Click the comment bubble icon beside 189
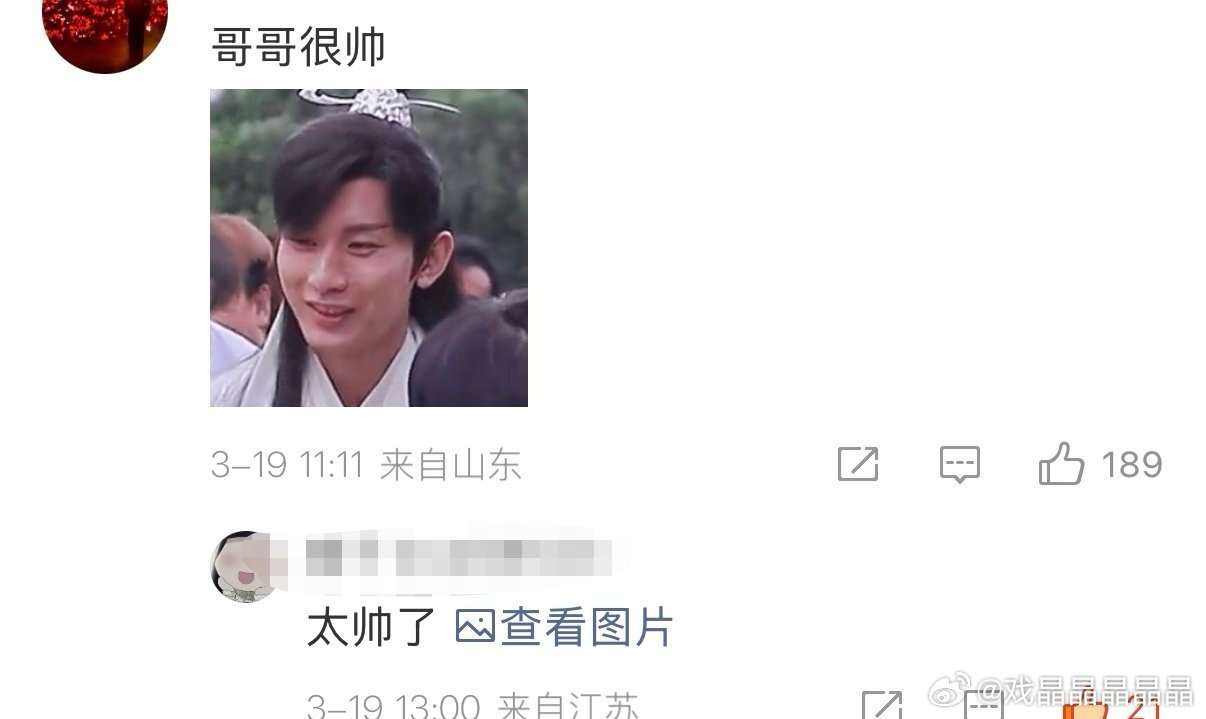Image resolution: width=1206 pixels, height=719 pixels. tap(960, 465)
